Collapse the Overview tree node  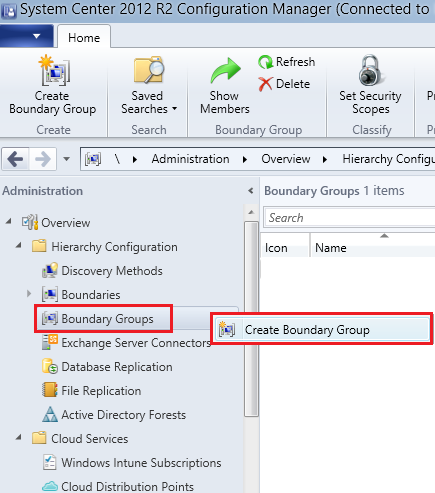[9, 221]
